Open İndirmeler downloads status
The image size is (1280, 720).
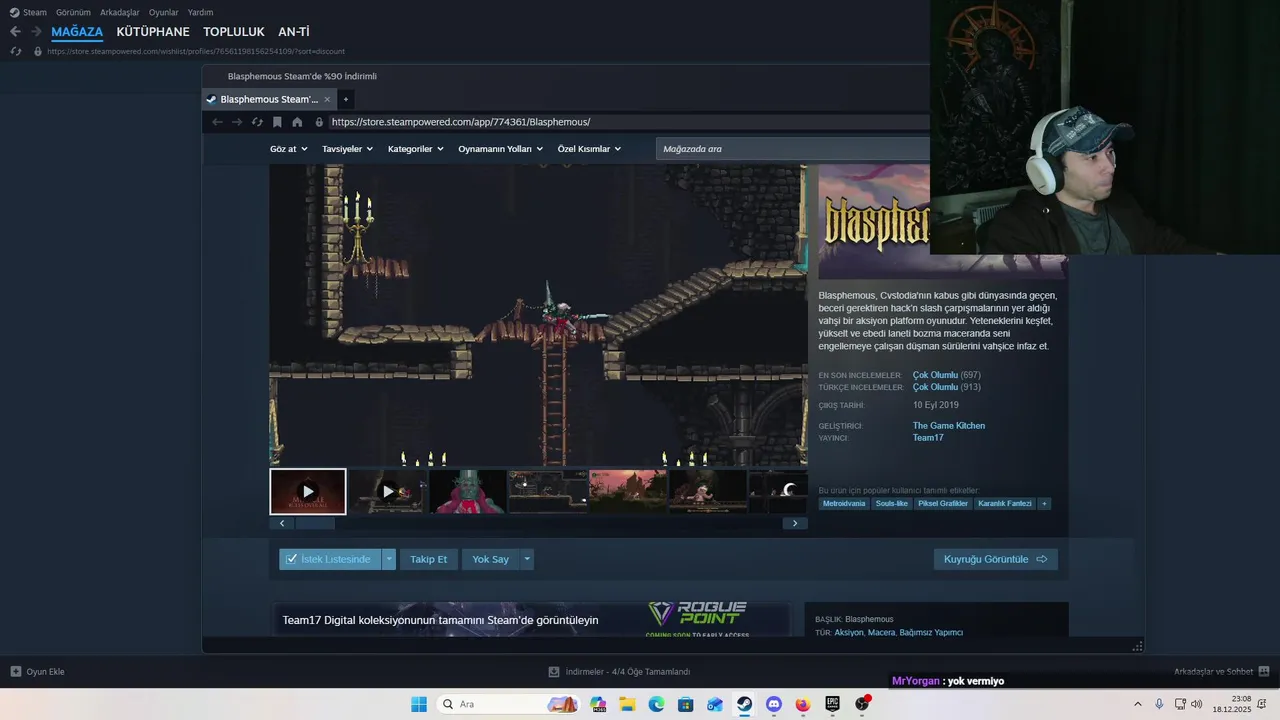pyautogui.click(x=619, y=672)
